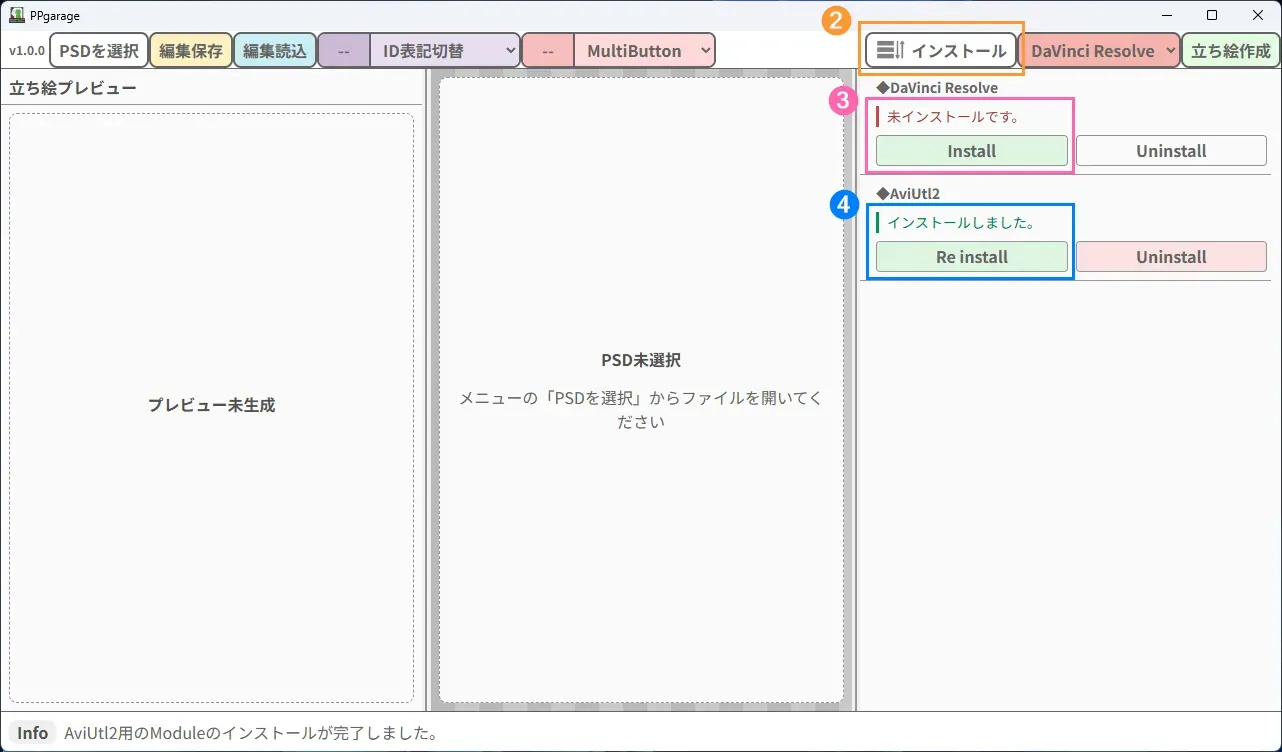Image resolution: width=1282 pixels, height=752 pixels.
Task: Close the PPgarage window
Action: pyautogui.click(x=1258, y=15)
